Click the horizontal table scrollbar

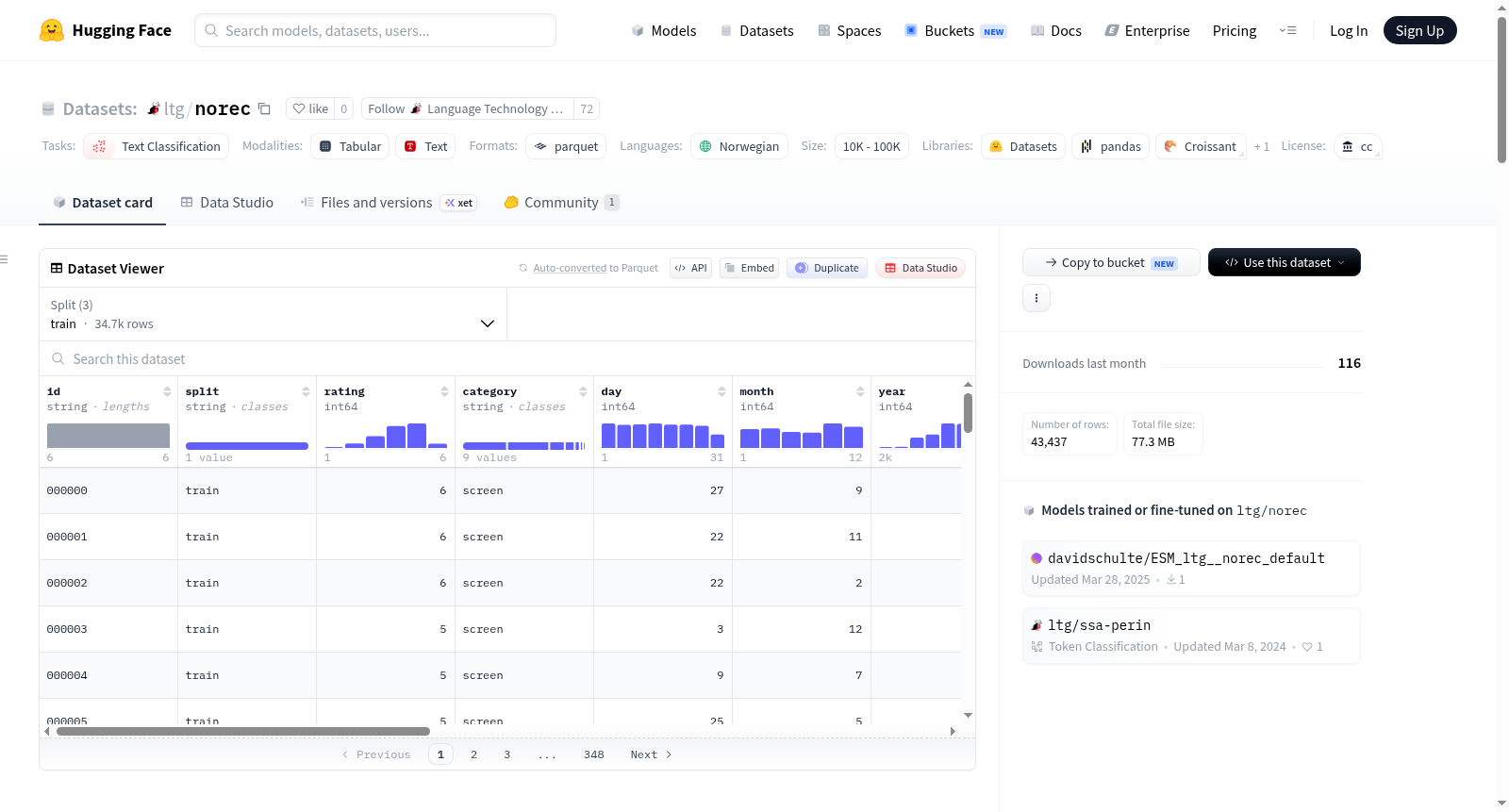pos(243,731)
